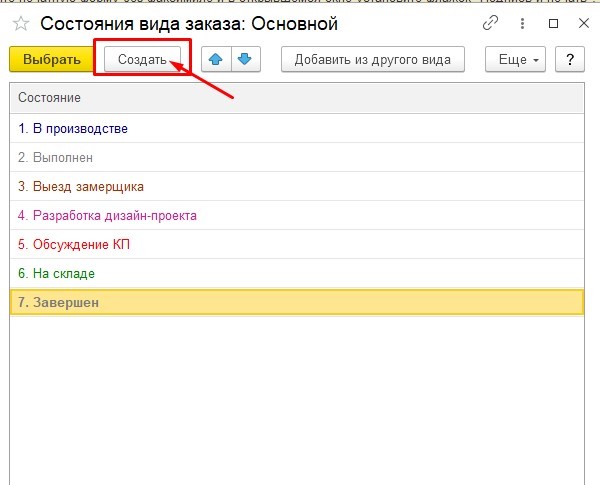Open the vertical dots window menu
Viewport: 600px width, 485px height.
(524, 22)
